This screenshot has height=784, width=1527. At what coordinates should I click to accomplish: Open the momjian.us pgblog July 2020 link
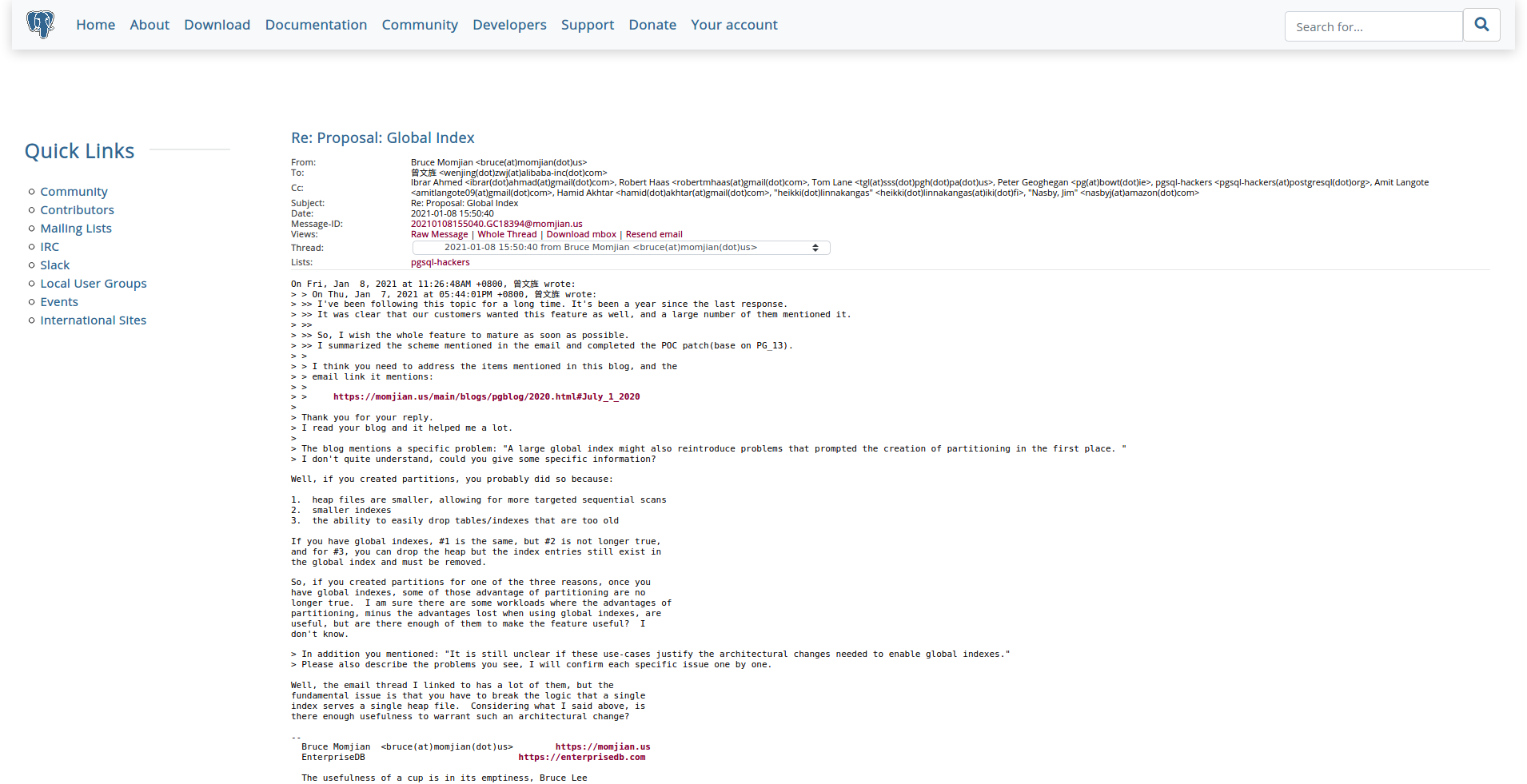pyautogui.click(x=486, y=397)
